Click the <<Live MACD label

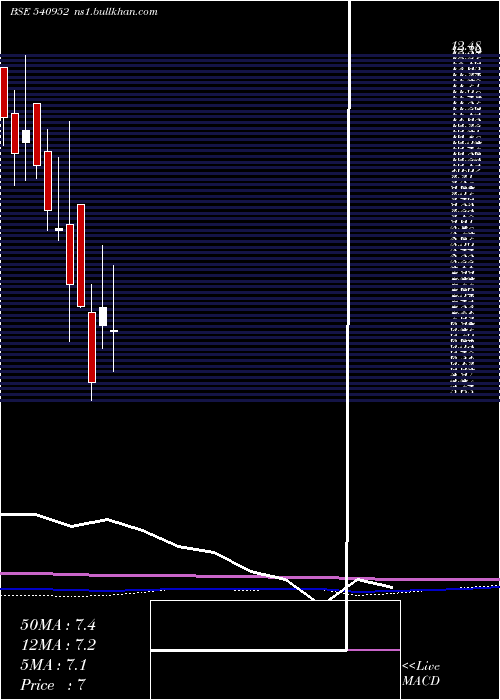click(421, 674)
